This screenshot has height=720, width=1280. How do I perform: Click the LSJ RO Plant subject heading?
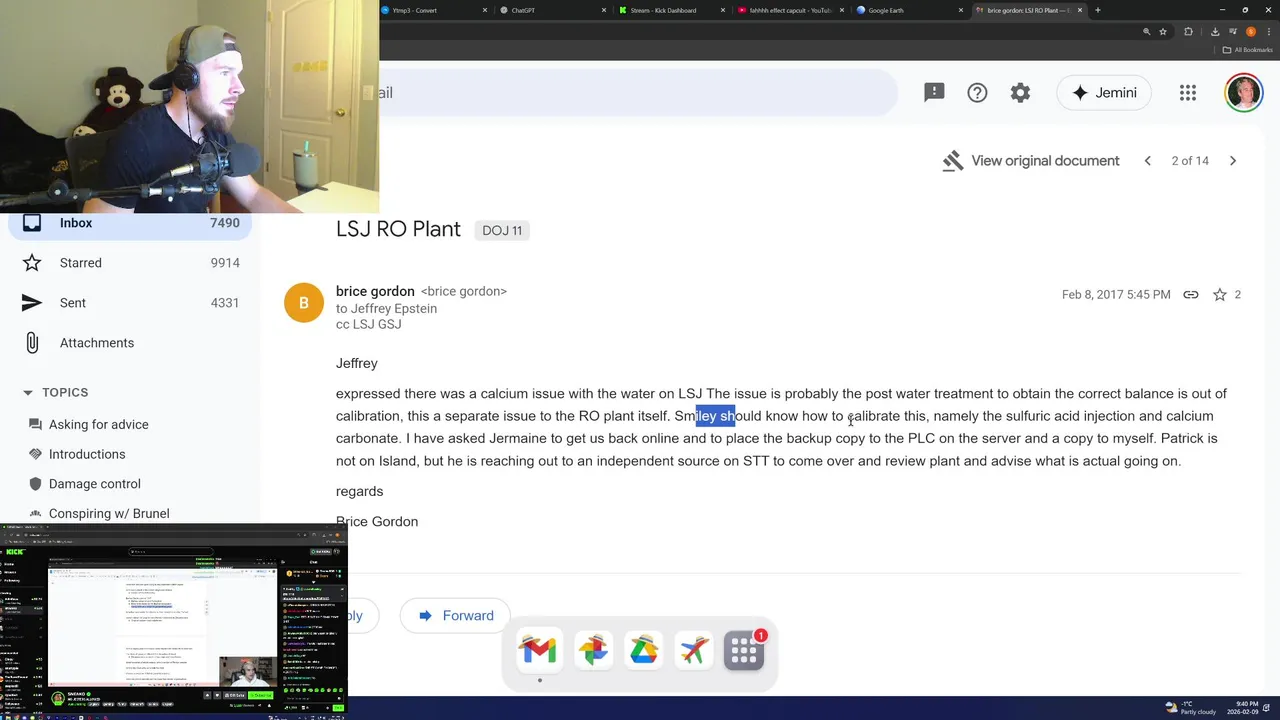click(x=398, y=229)
